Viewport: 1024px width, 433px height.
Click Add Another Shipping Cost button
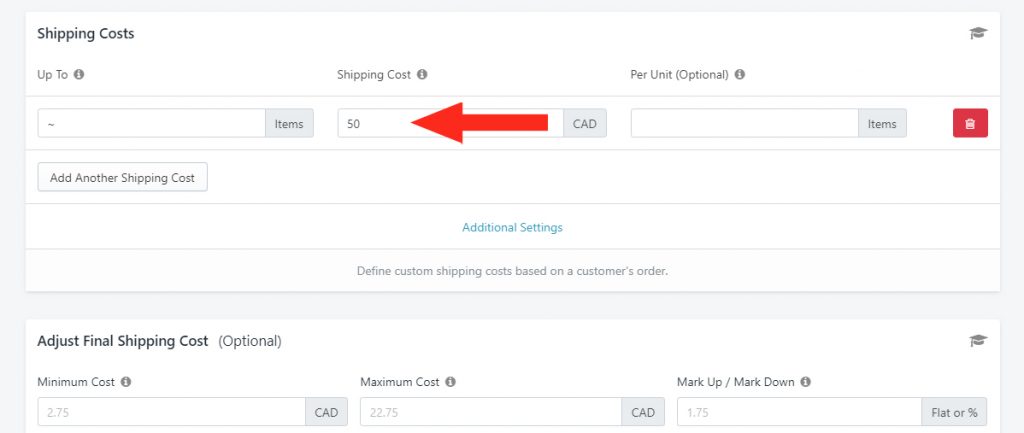pyautogui.click(x=122, y=177)
